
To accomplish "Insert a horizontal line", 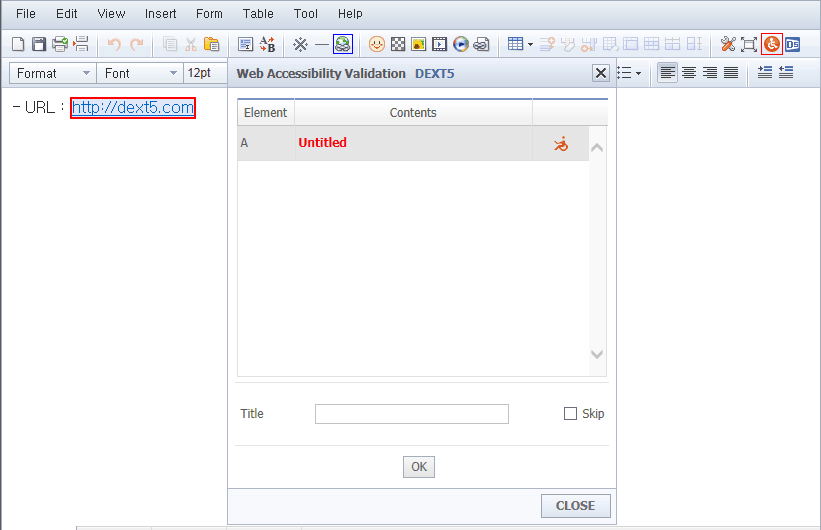I will point(321,45).
